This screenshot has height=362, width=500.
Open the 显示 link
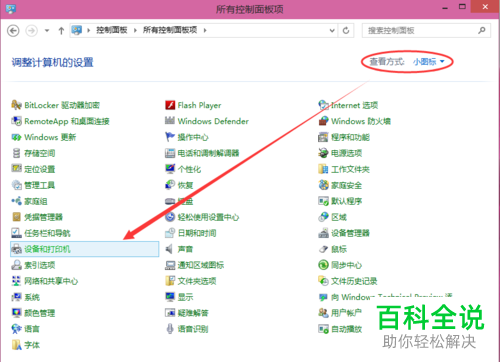coord(185,297)
